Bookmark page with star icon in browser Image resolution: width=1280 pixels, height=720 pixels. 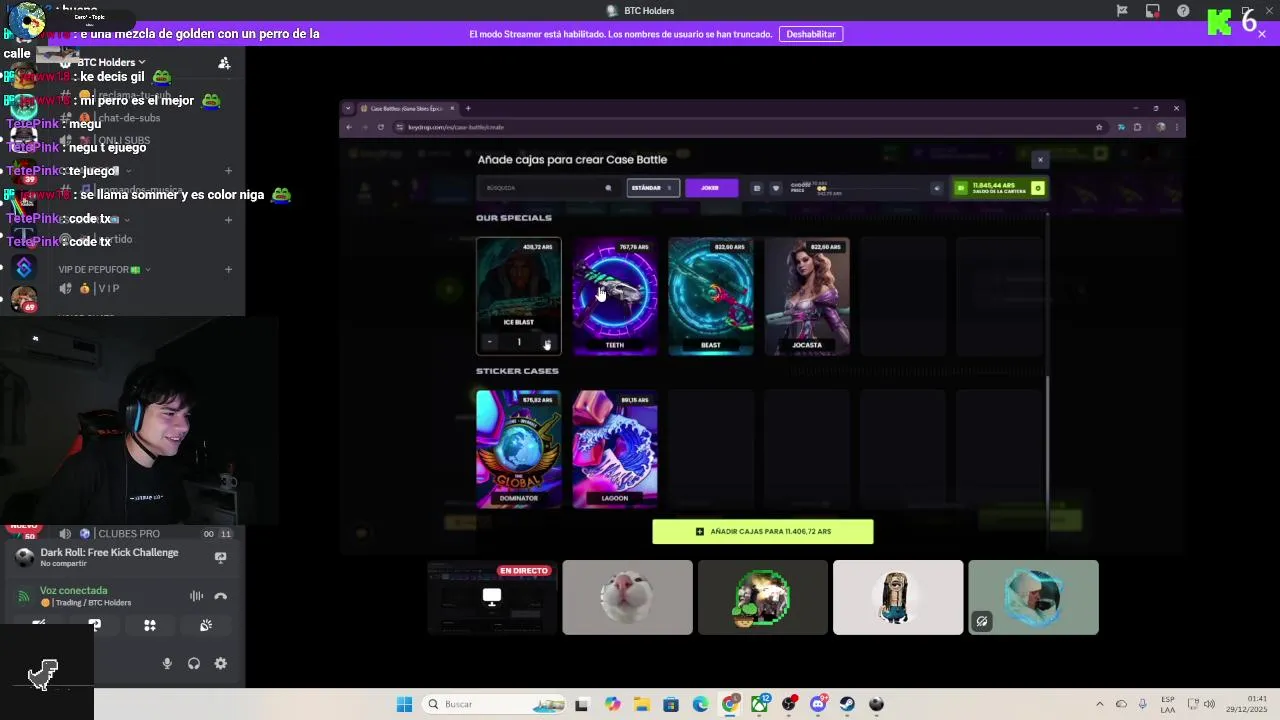tap(1099, 127)
